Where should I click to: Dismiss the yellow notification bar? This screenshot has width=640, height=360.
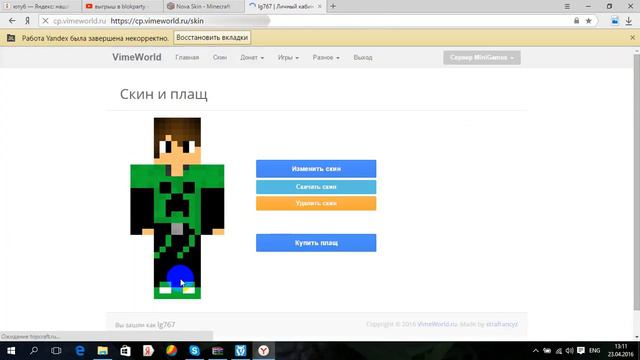point(632,38)
